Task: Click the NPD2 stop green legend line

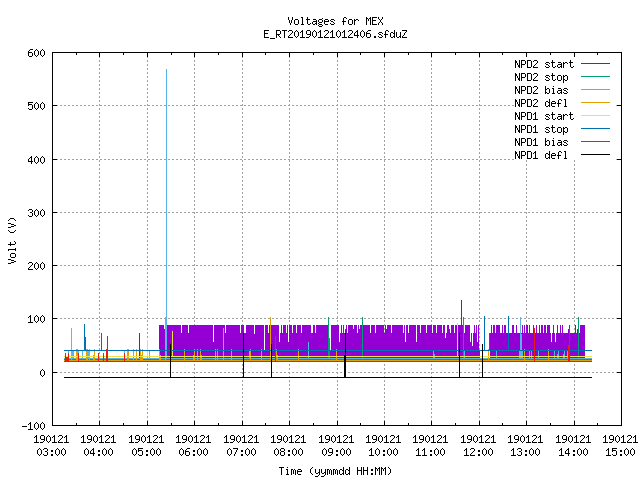Action: [x=595, y=77]
